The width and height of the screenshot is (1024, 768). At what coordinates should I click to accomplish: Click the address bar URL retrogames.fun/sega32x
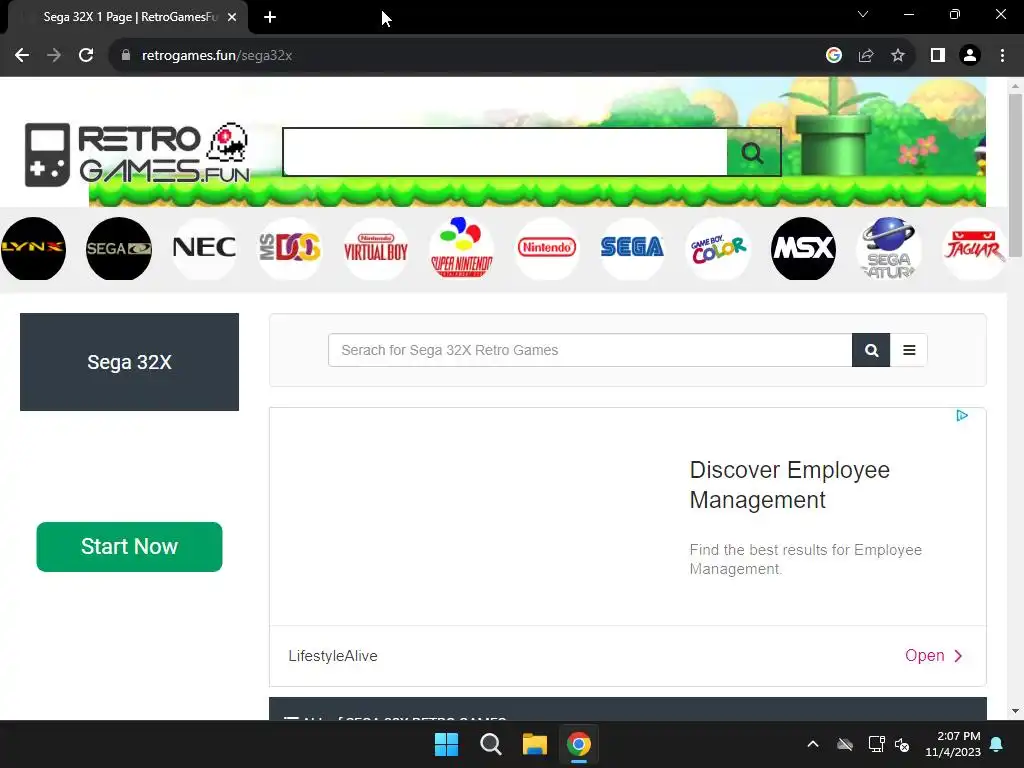pyautogui.click(x=217, y=56)
